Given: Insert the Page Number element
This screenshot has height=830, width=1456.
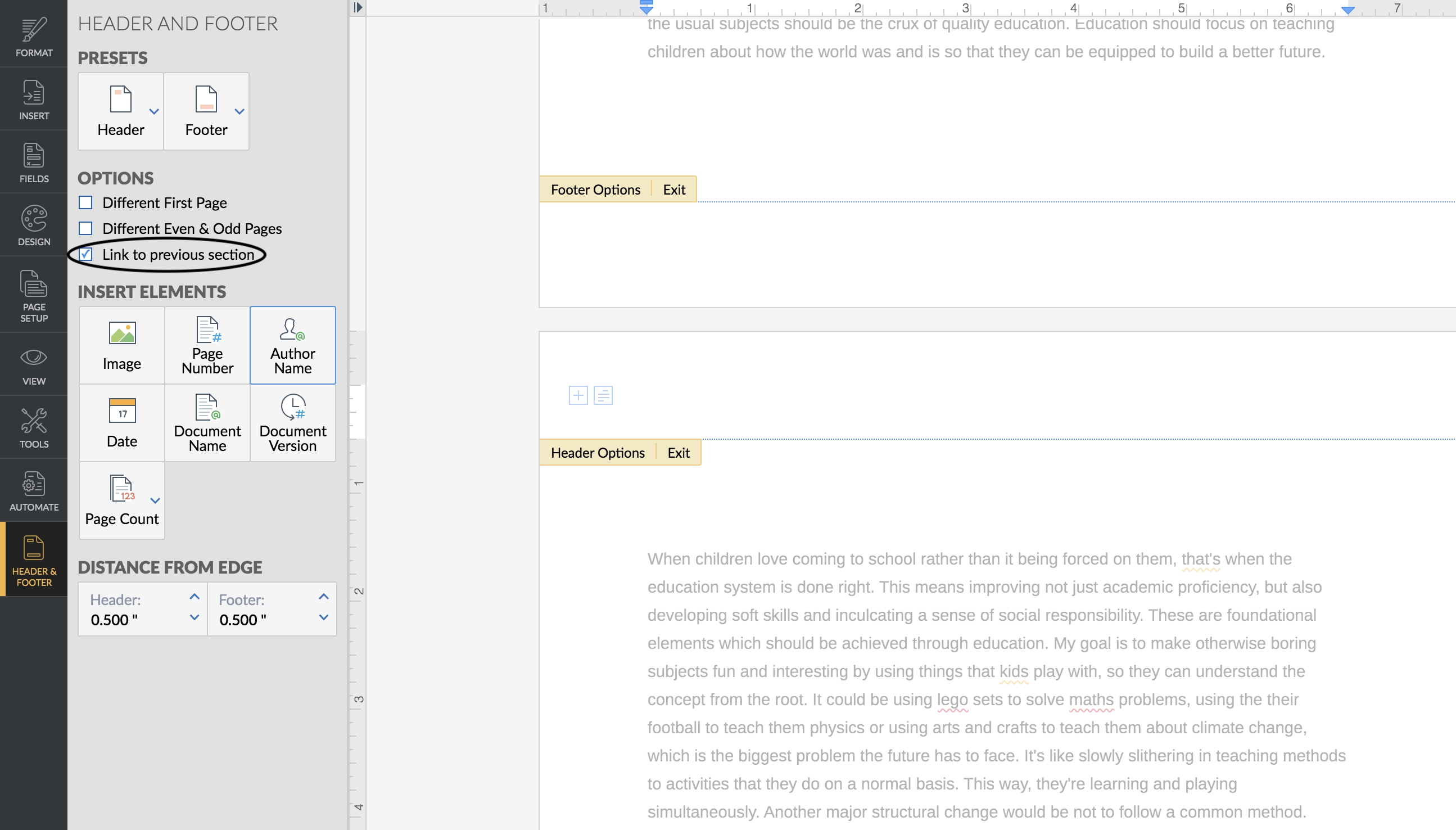Looking at the screenshot, I should click(x=207, y=345).
